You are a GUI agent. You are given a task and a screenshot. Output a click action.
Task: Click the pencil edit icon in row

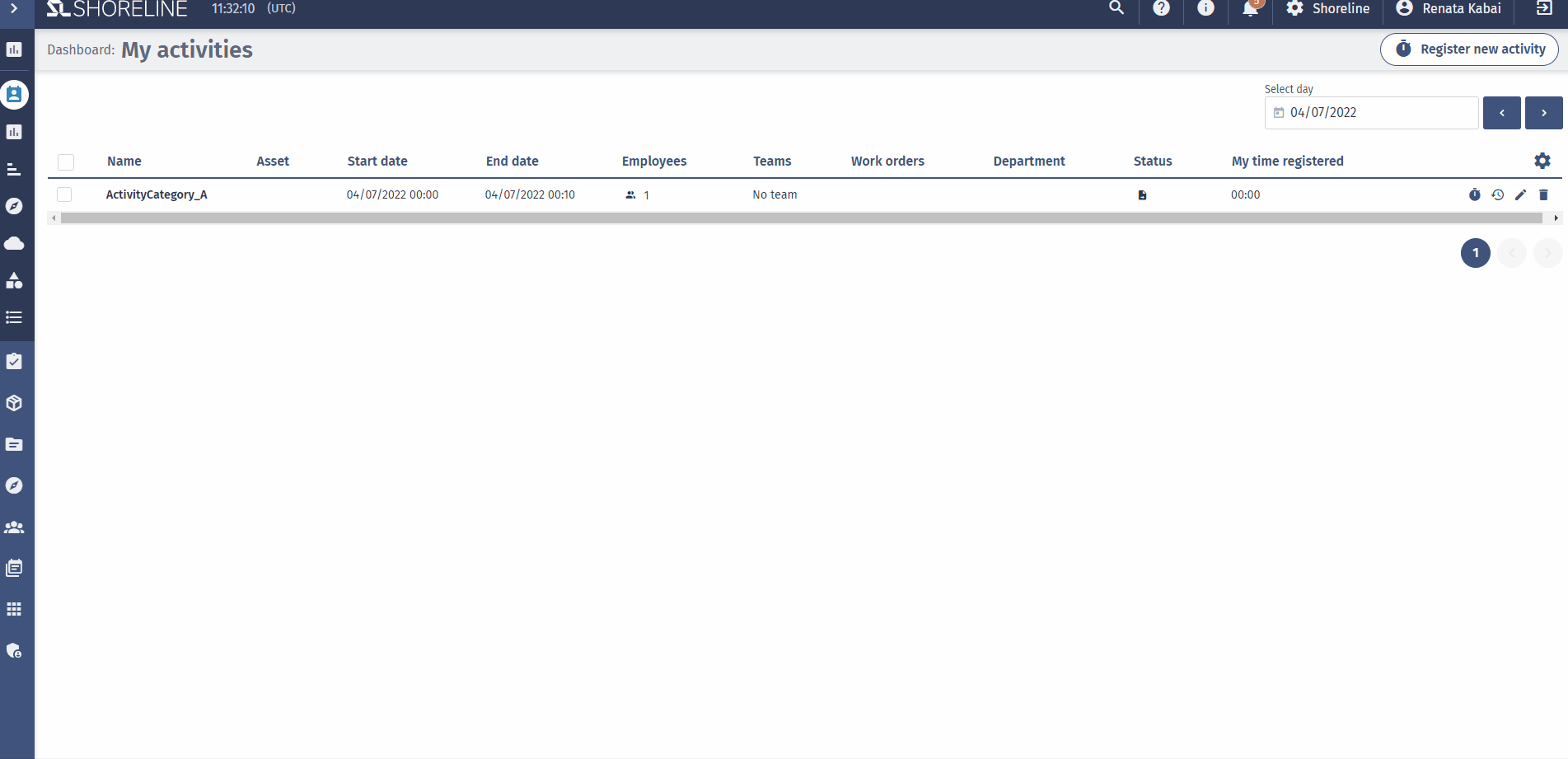point(1521,194)
